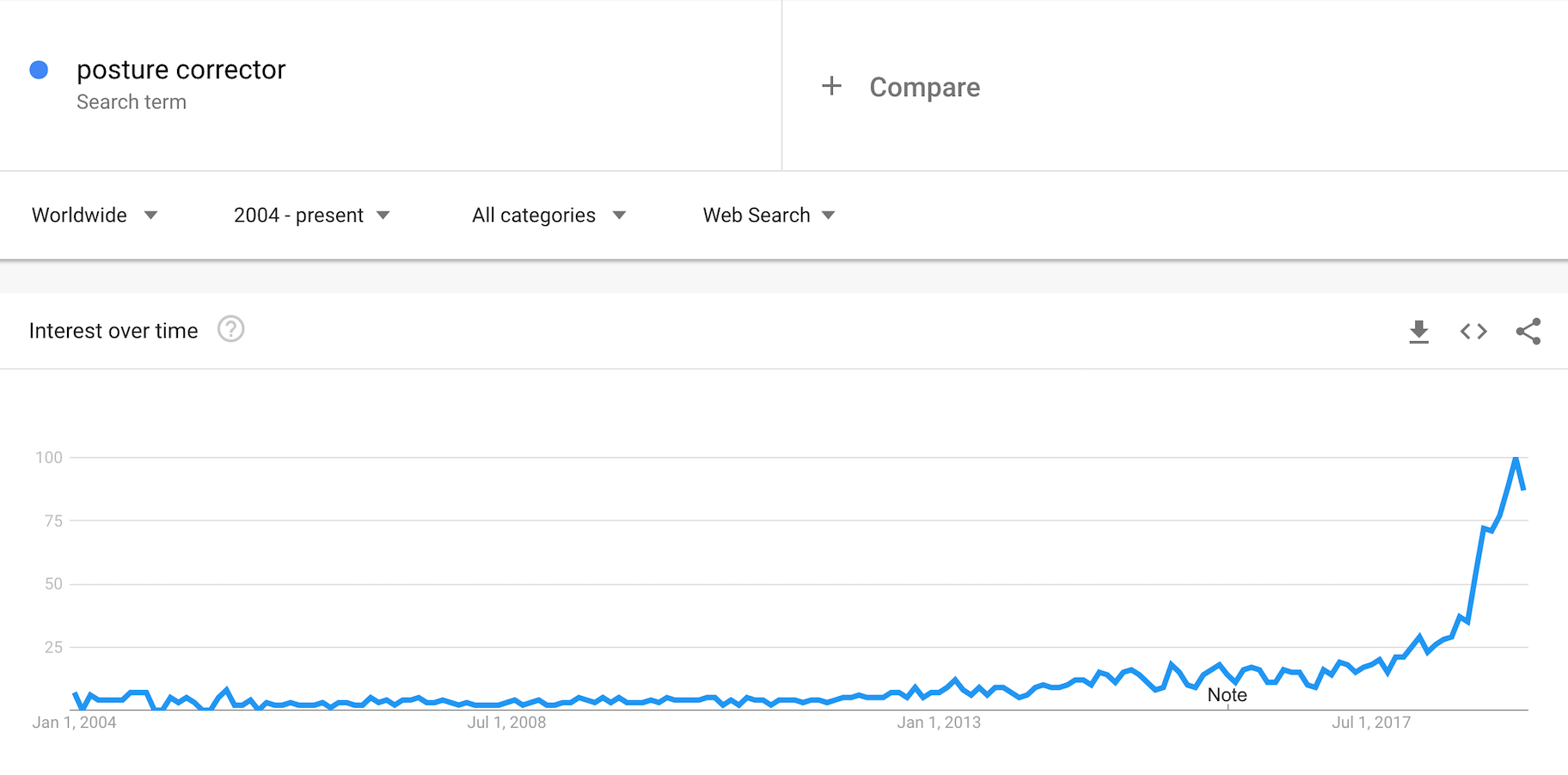The width and height of the screenshot is (1568, 775).
Task: Download the interest over time data
Action: coord(1418,332)
